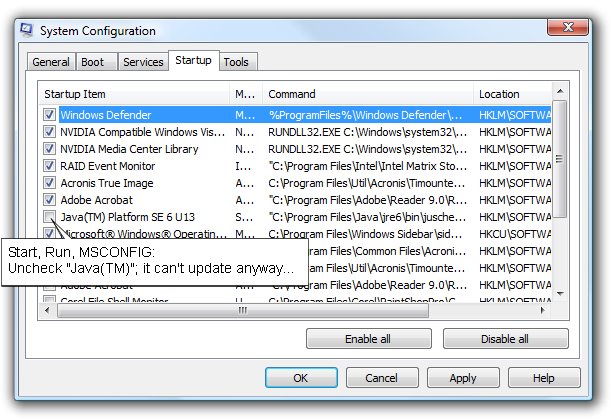The image size is (611, 419).
Task: Click the Enable all button
Action: 369,339
